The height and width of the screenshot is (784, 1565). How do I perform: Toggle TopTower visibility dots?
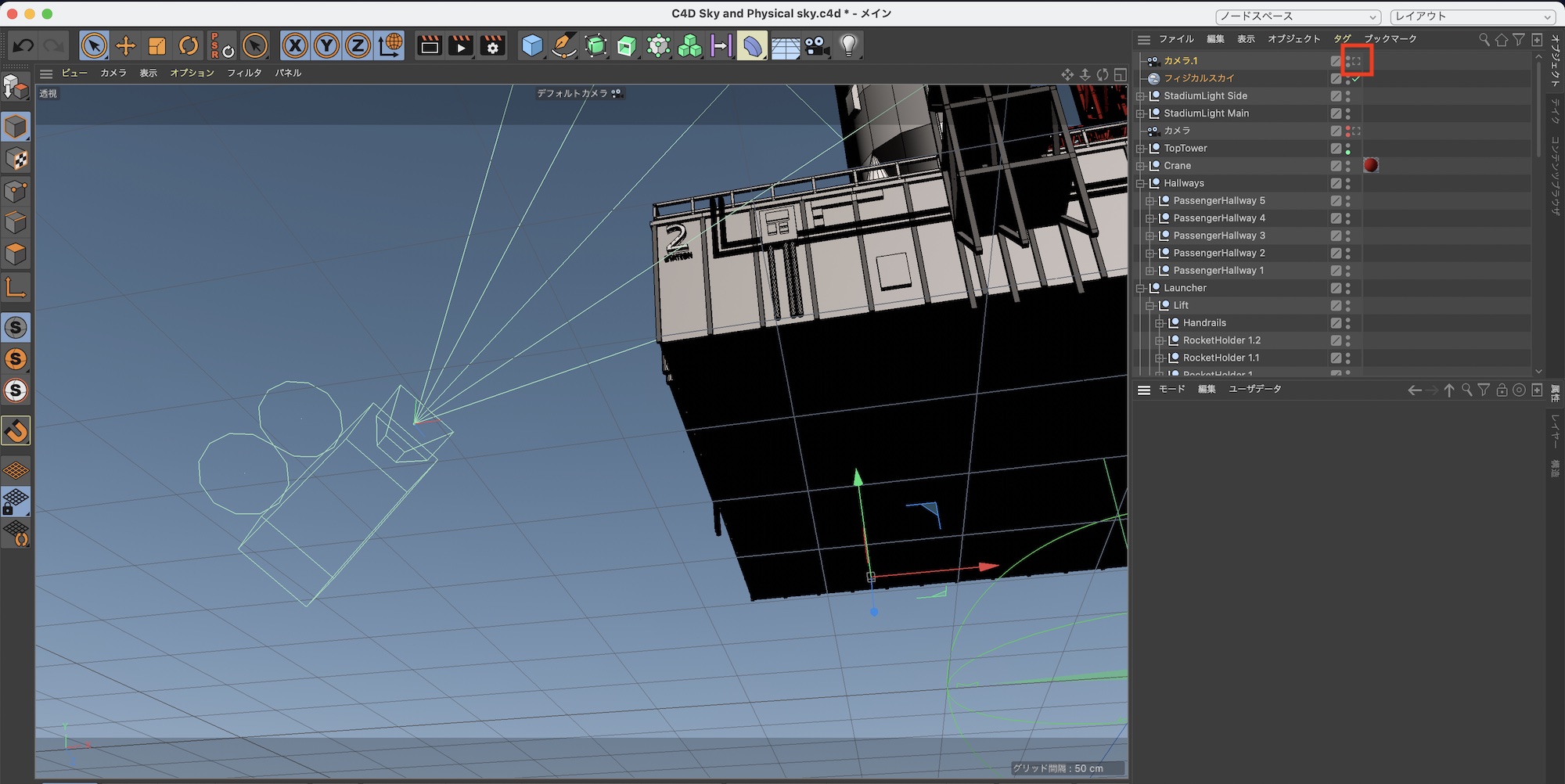(x=1347, y=149)
